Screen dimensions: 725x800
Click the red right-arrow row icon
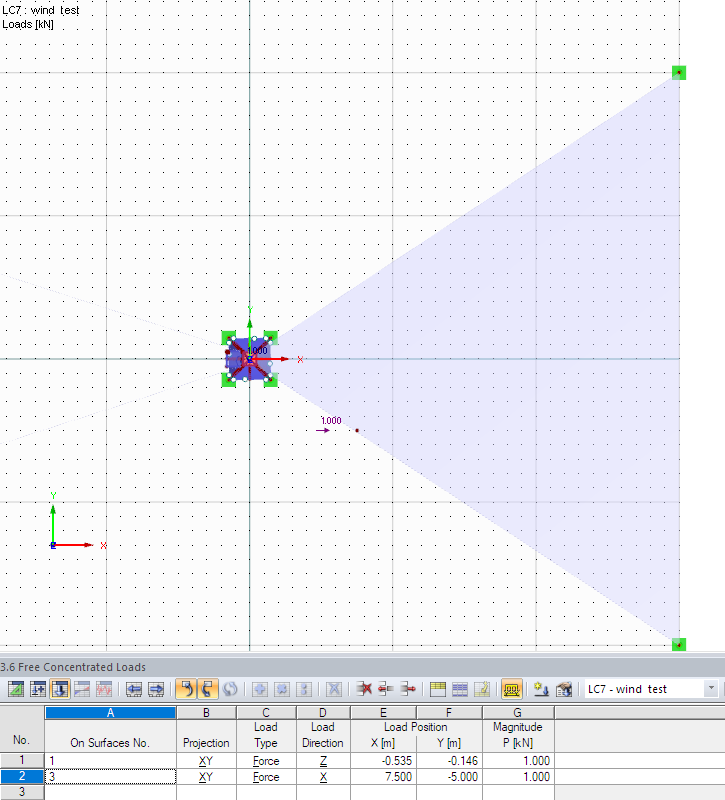(408, 689)
